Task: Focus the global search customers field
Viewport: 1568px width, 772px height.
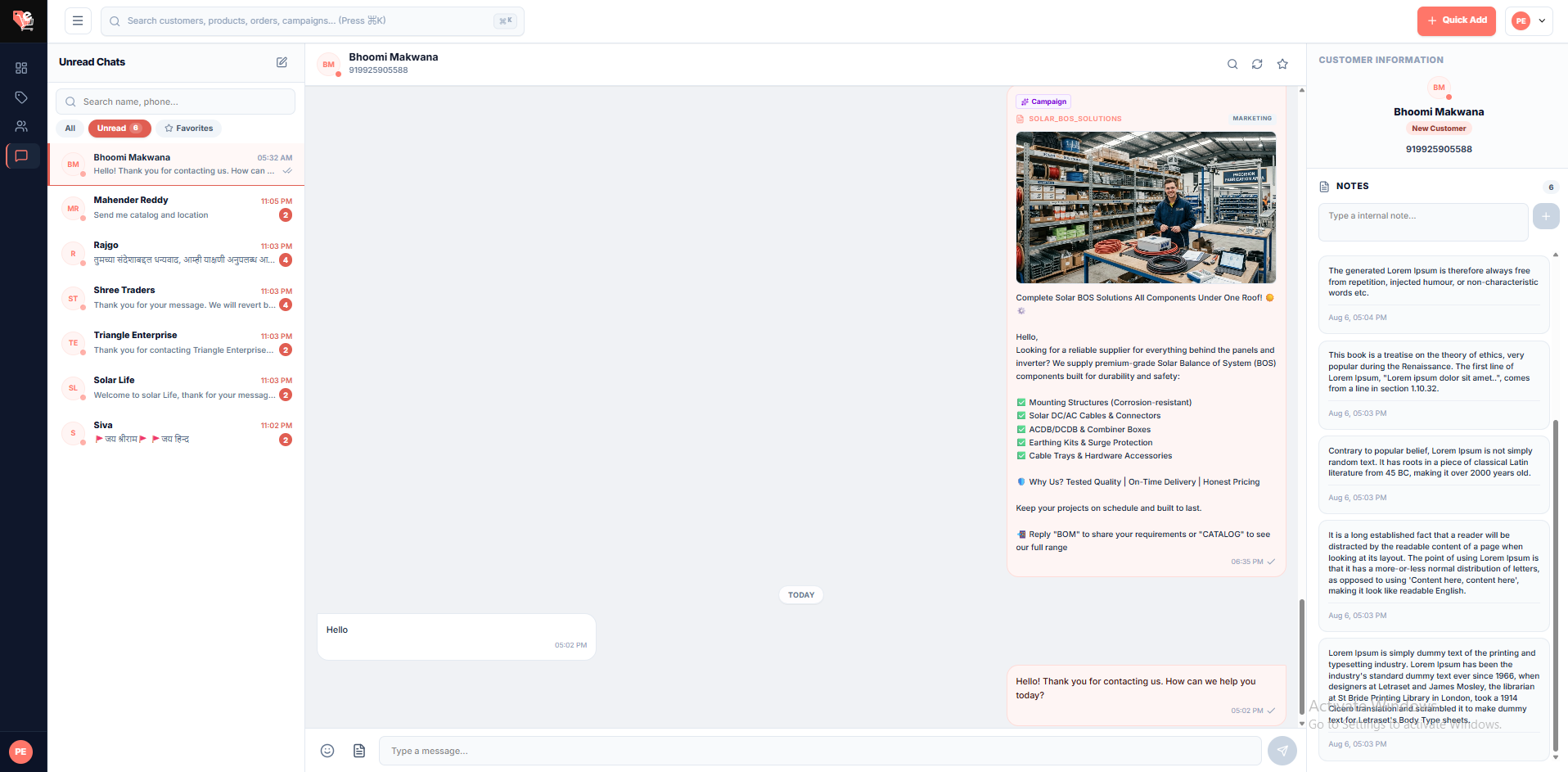Action: click(312, 21)
